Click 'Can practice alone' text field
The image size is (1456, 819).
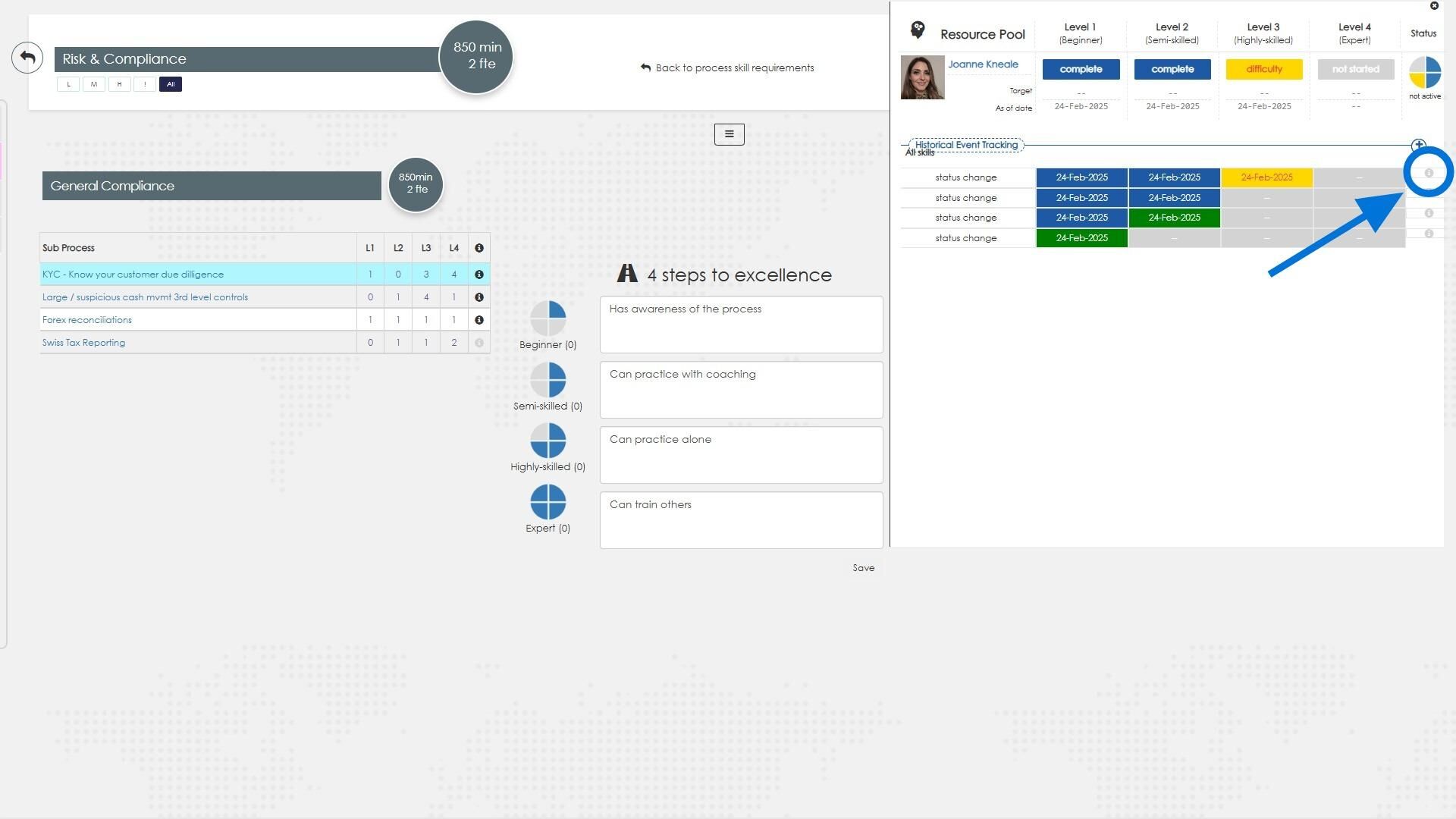click(741, 455)
